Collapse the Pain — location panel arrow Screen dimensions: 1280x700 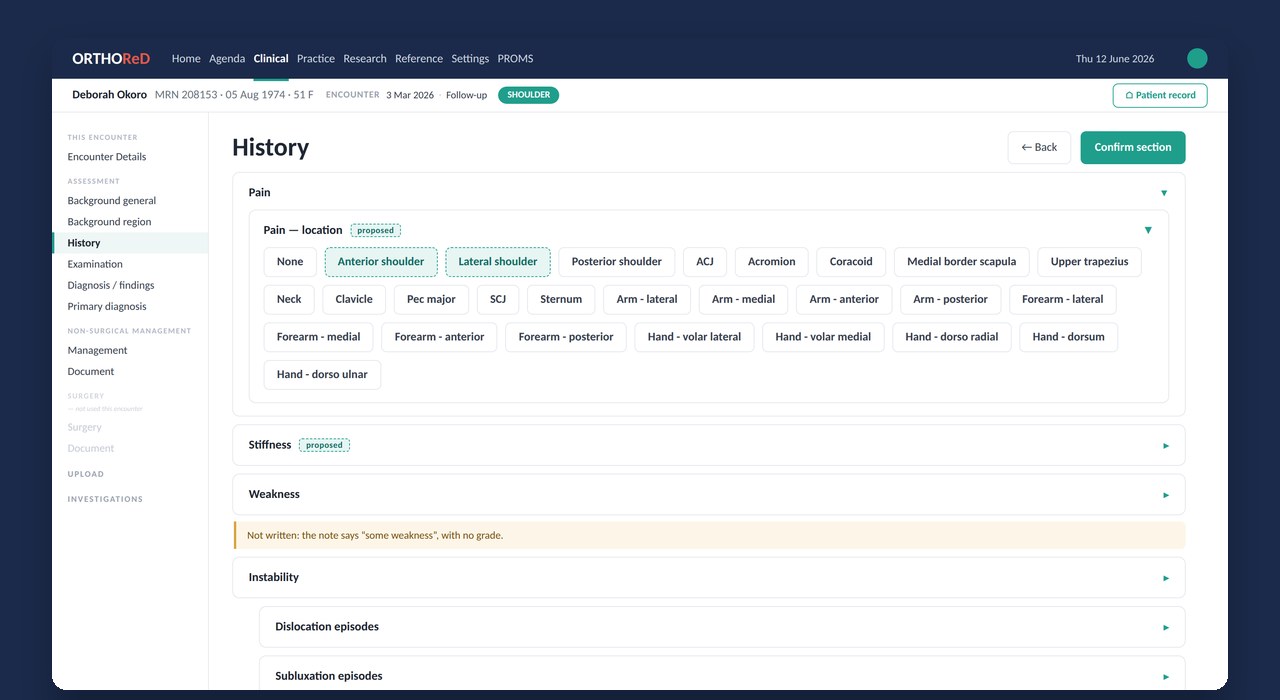click(1148, 230)
